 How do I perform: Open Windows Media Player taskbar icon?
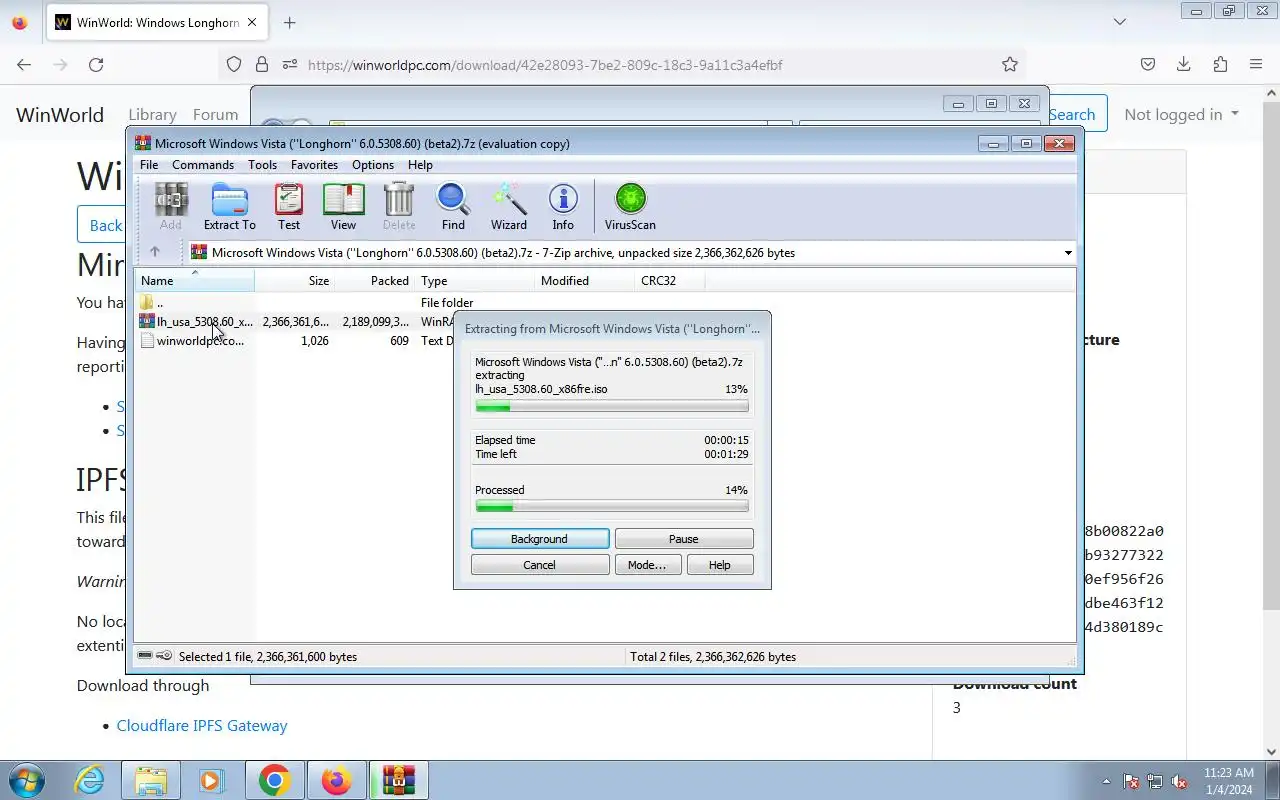[x=211, y=780]
